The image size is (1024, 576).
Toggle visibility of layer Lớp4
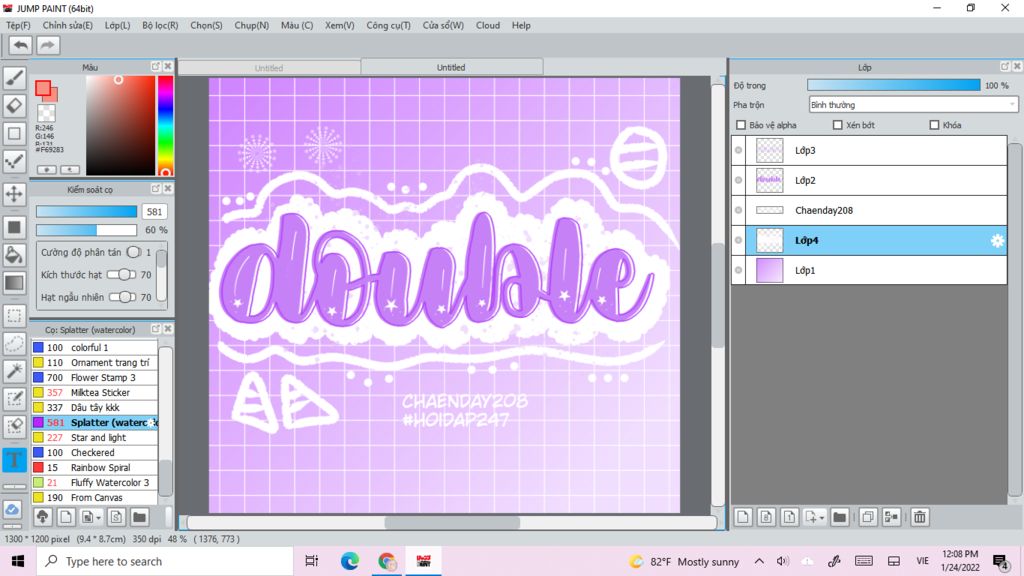coord(739,240)
